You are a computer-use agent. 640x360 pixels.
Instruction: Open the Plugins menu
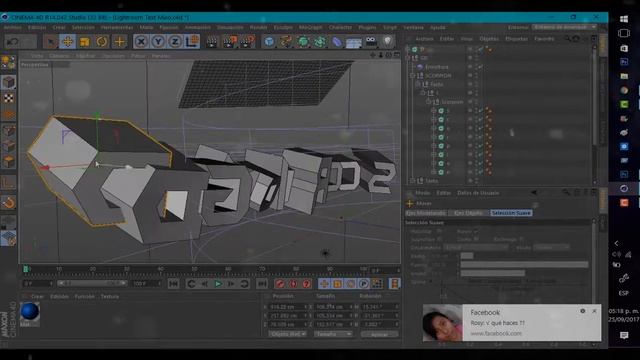[367, 27]
